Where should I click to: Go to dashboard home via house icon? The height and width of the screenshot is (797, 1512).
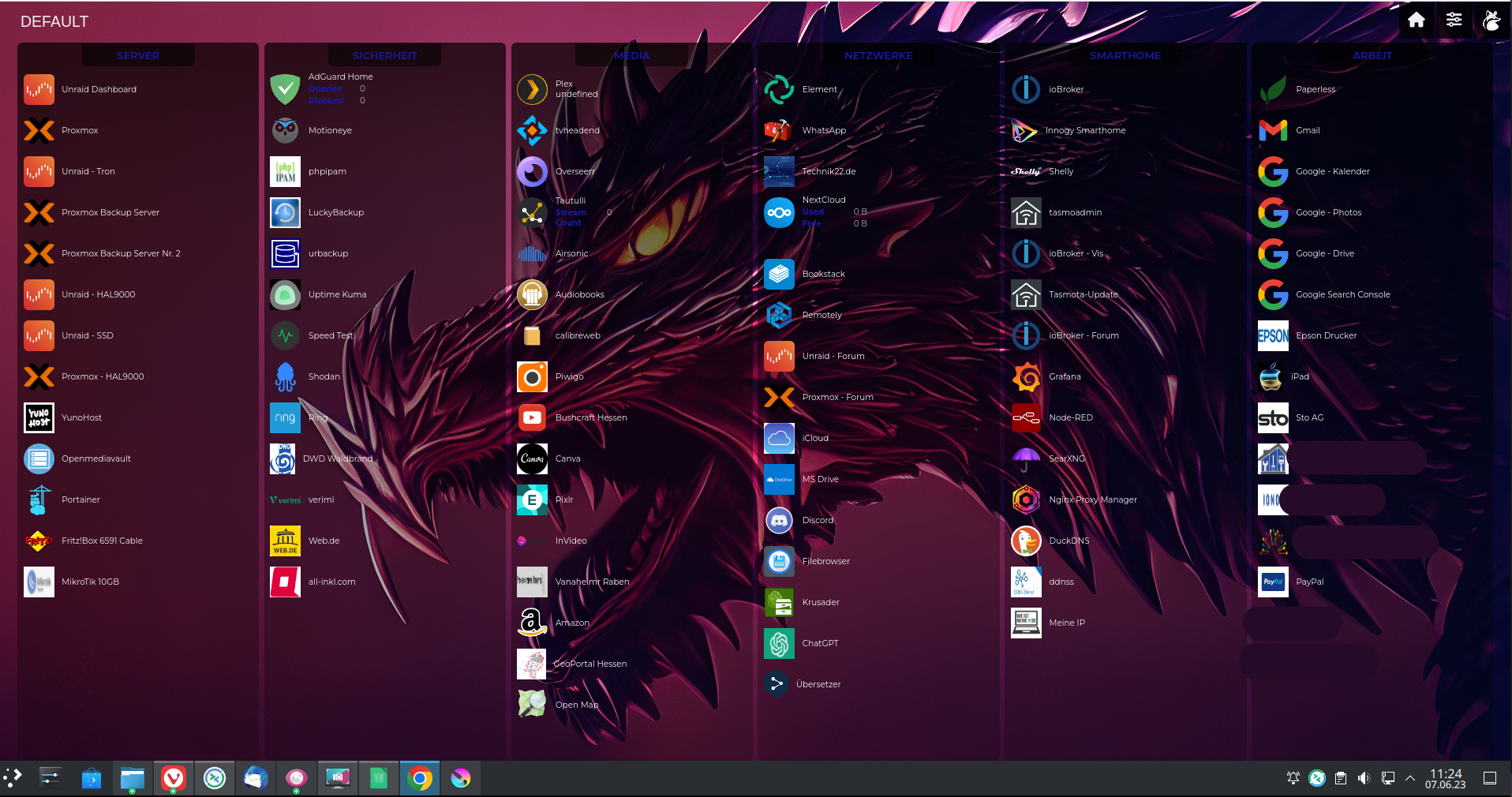(1416, 21)
